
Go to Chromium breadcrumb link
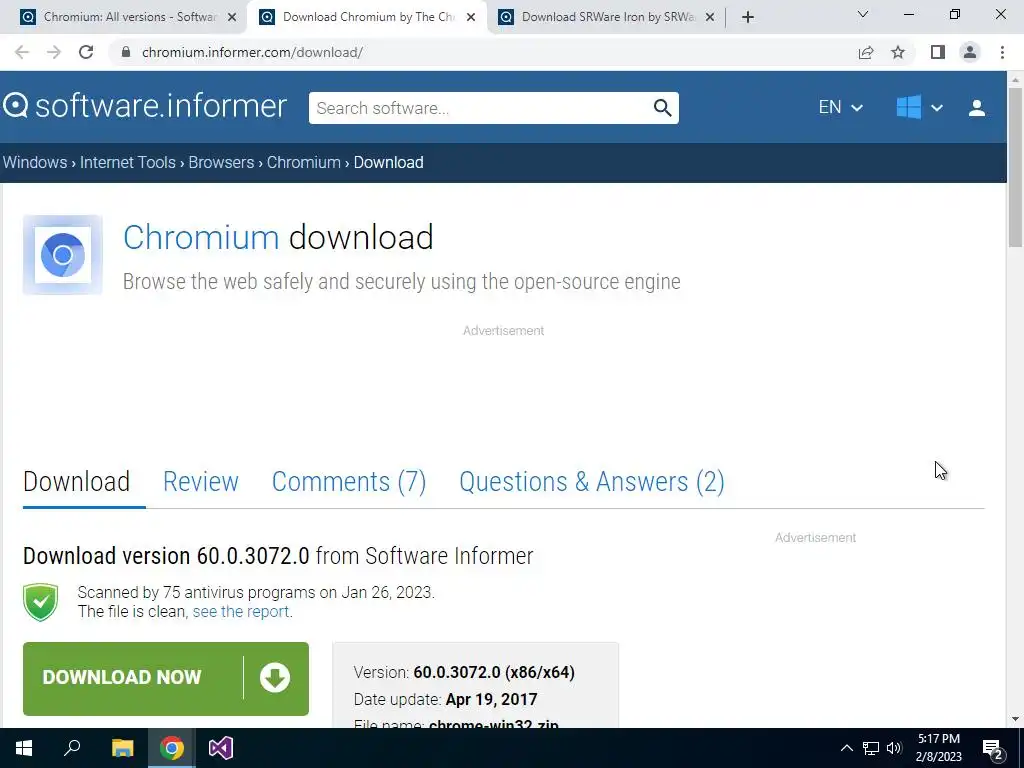tap(304, 162)
